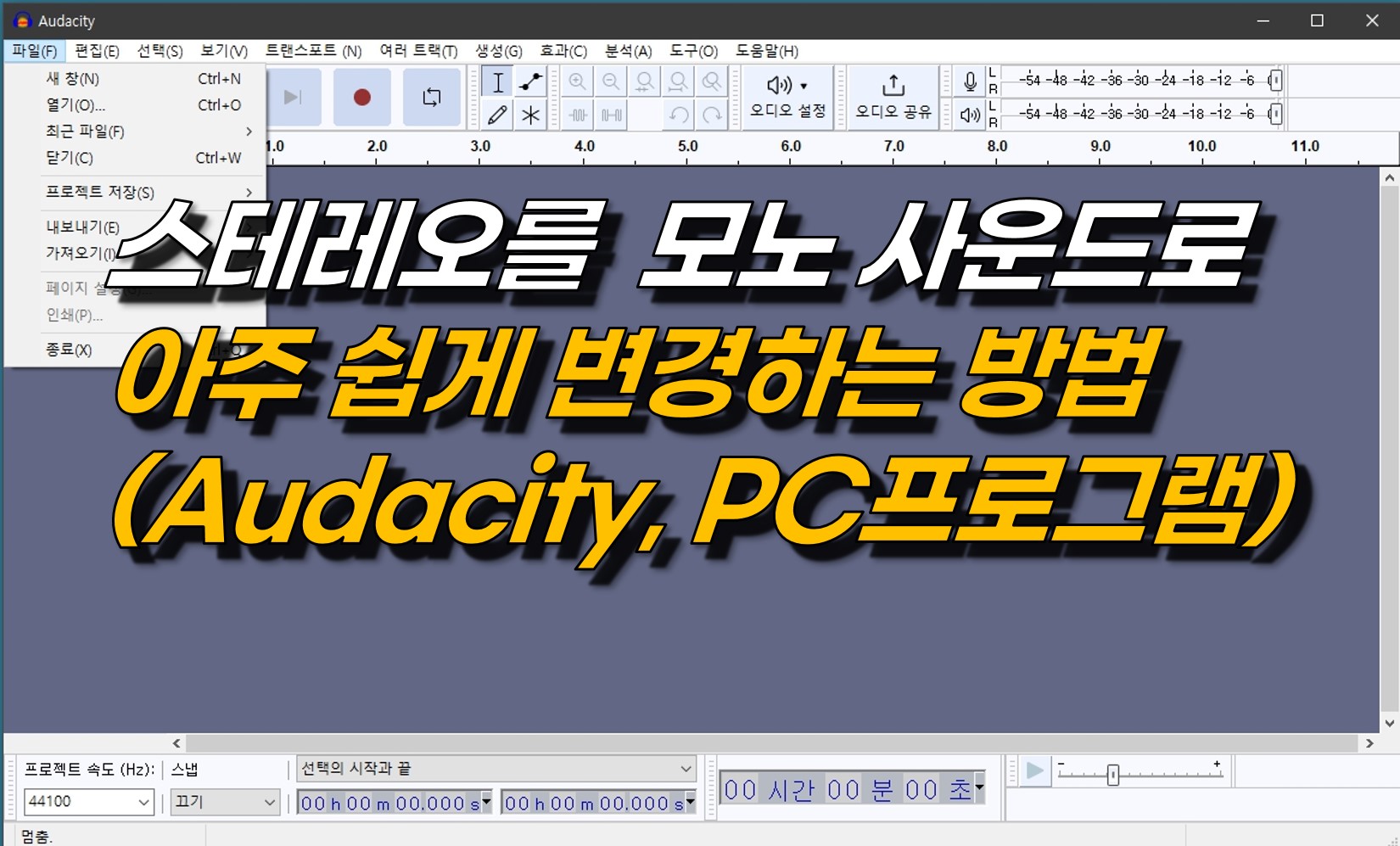This screenshot has width=1400, height=846.
Task: Click the Undo arrow icon
Action: 678,115
